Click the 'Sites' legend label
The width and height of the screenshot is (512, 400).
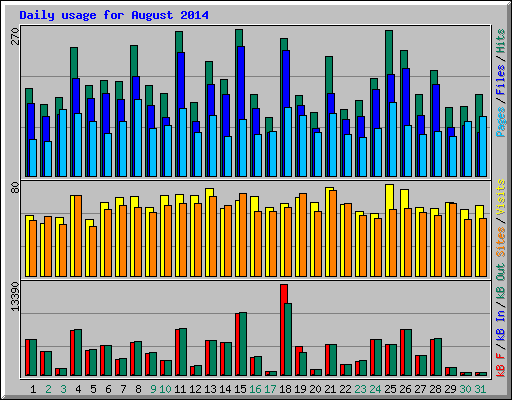(x=500, y=242)
